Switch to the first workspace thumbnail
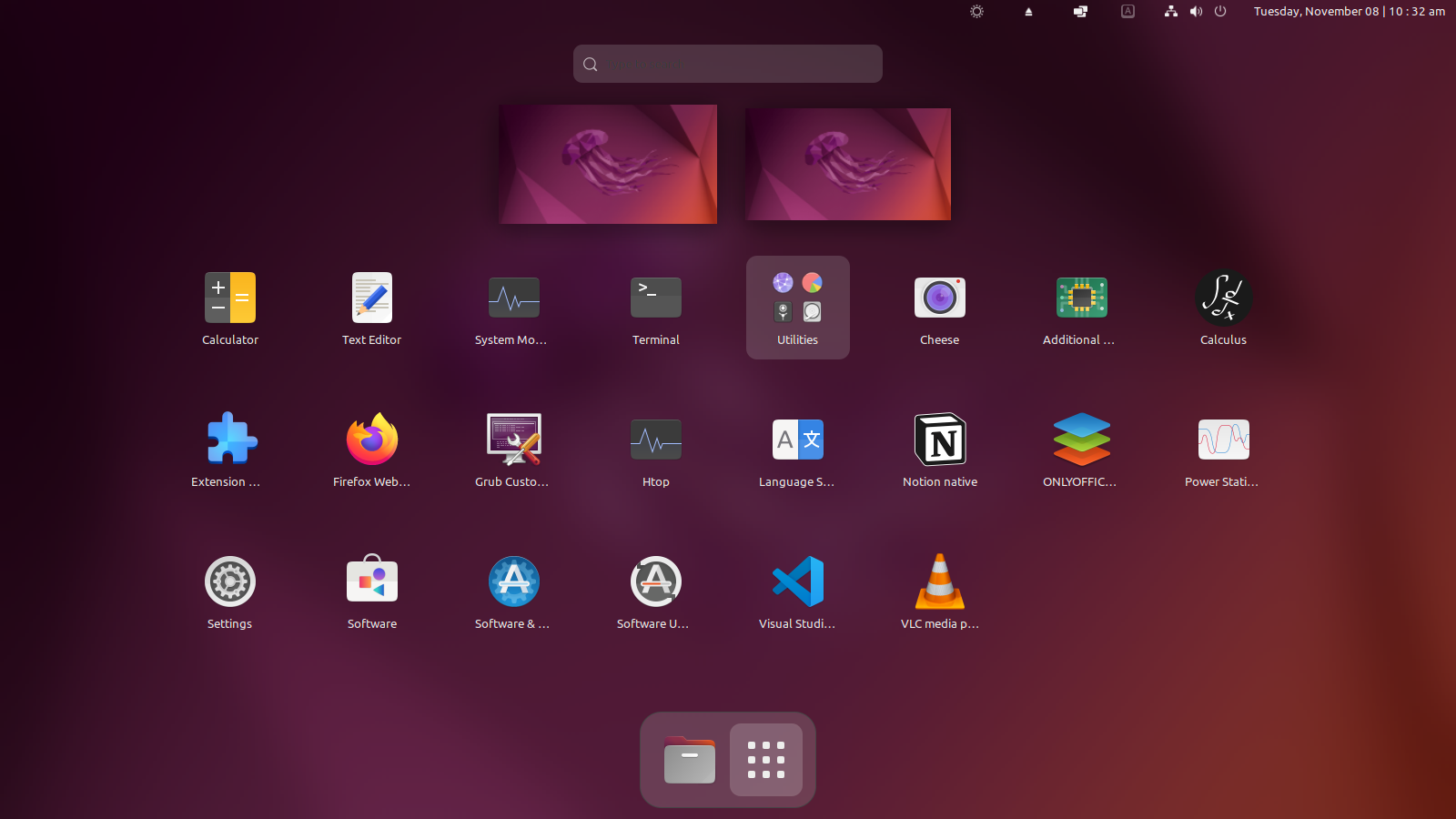The height and width of the screenshot is (819, 1456). coord(608,164)
